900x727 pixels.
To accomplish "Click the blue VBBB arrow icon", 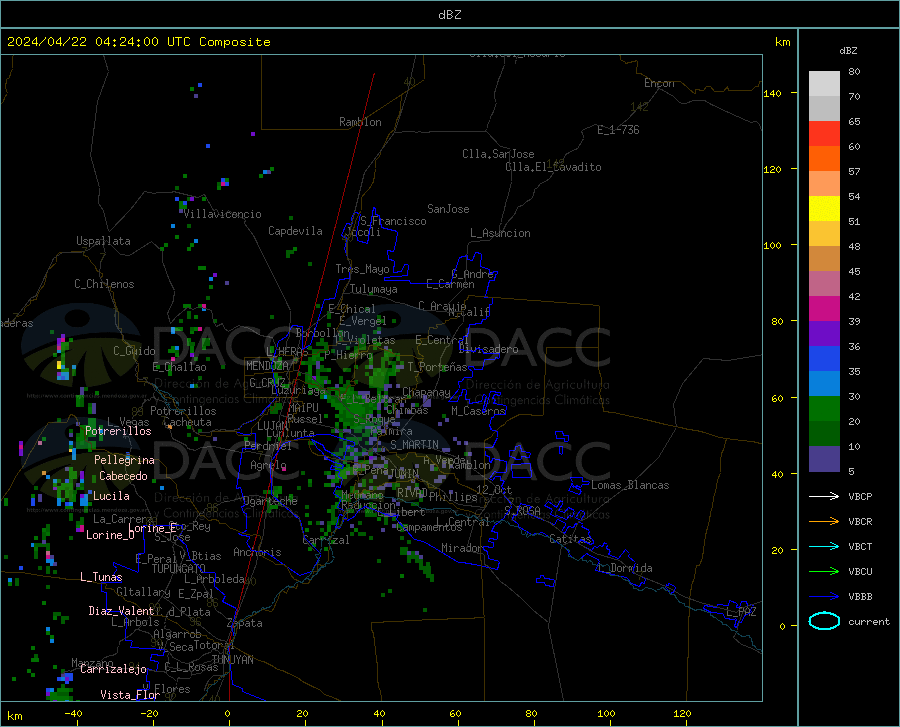I will [824, 597].
